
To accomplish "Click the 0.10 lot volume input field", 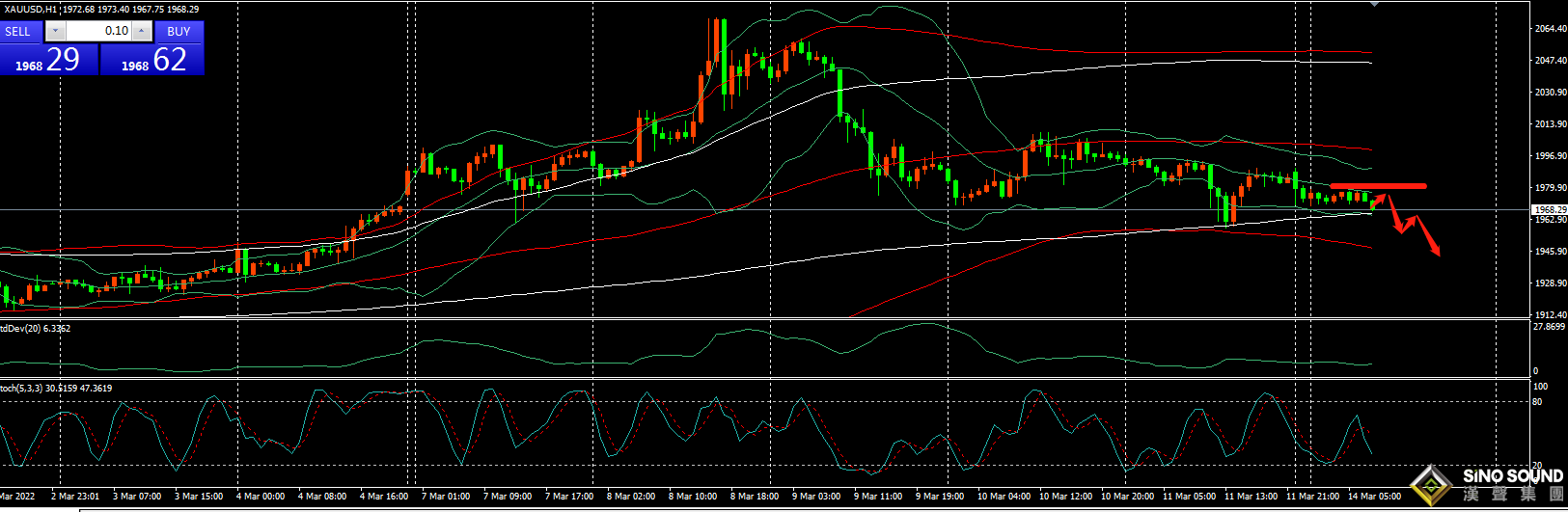I will 96,31.
